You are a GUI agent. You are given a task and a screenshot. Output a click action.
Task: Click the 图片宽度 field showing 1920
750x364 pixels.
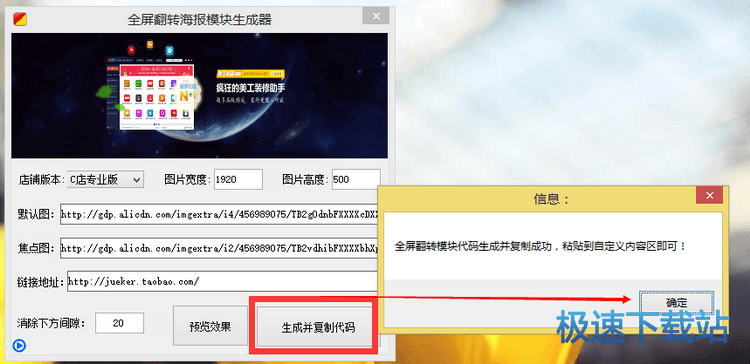(238, 179)
